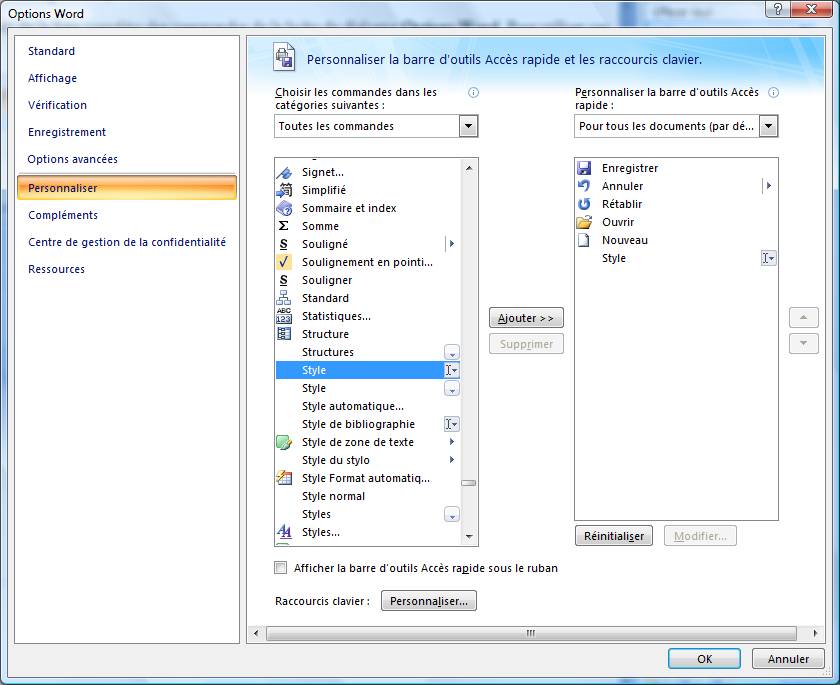
Task: Switch to the Affichage category
Action: click(52, 78)
